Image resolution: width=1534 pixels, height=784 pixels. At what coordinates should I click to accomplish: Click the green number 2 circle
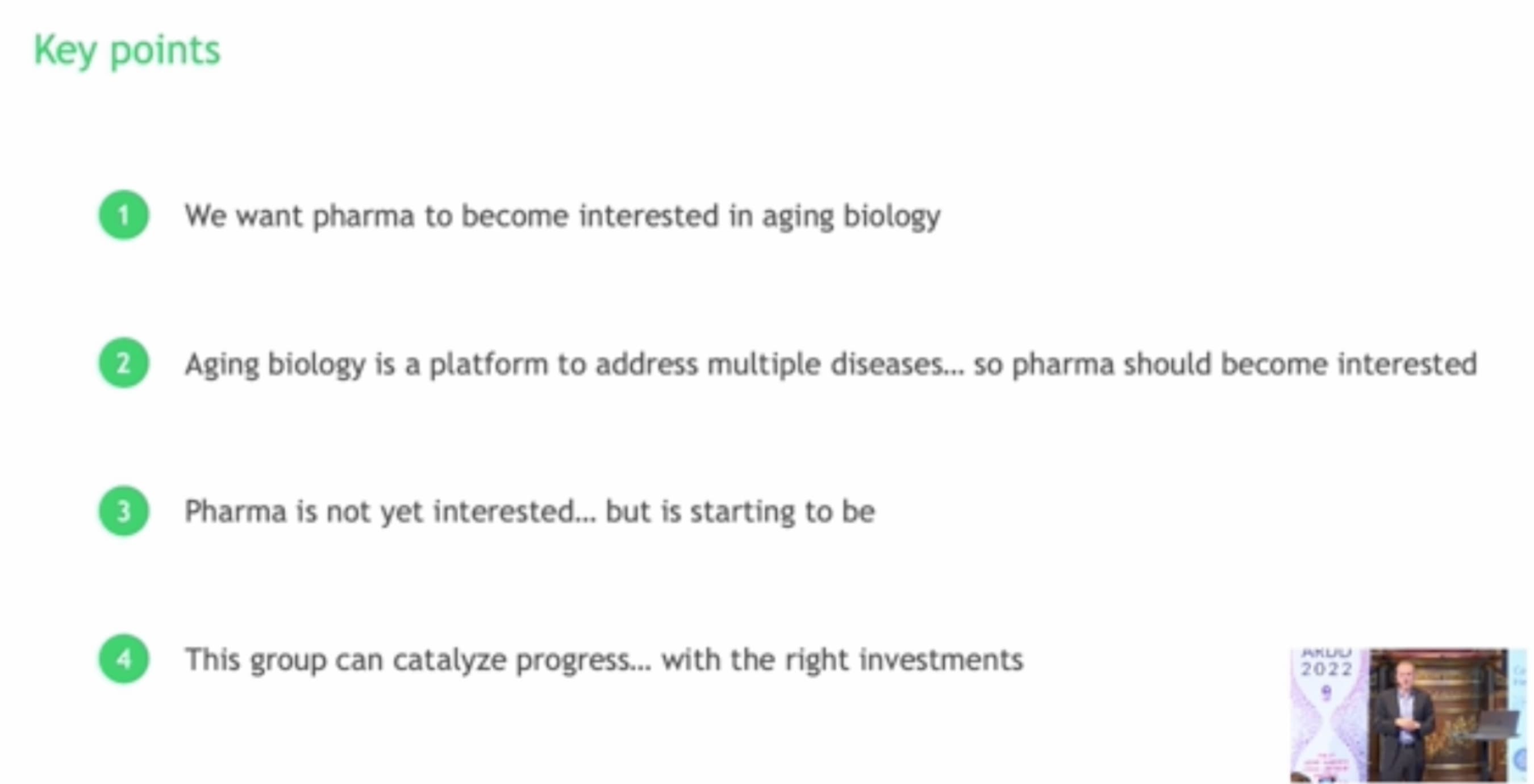(124, 363)
